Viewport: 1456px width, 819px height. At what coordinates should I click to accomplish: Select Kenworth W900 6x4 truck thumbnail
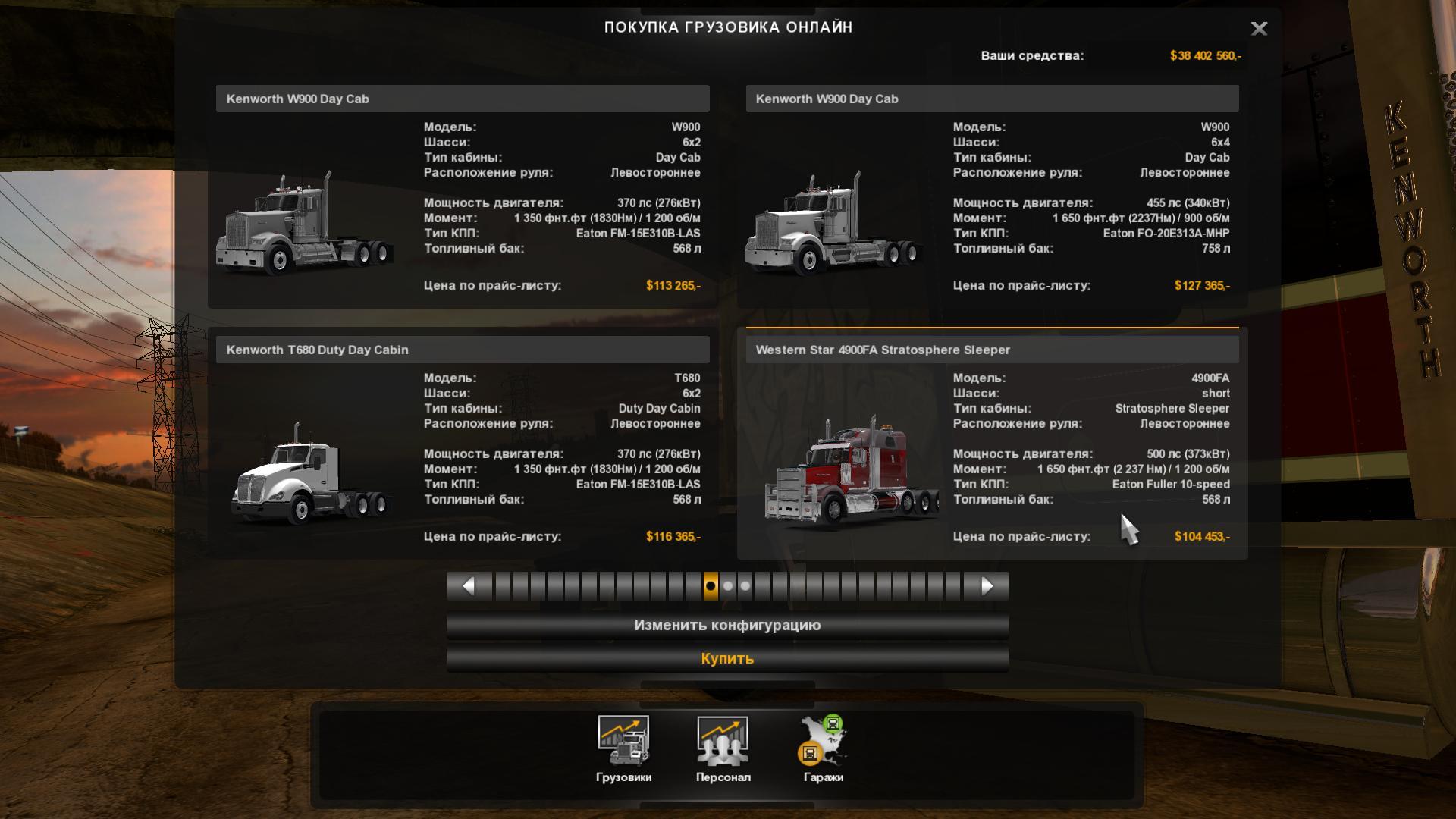834,221
